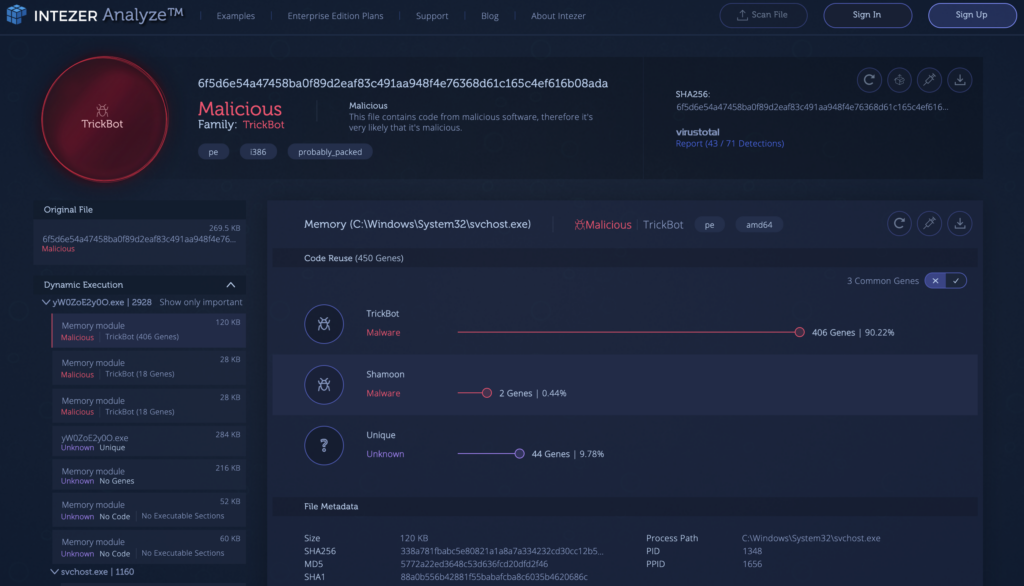Click the Sign In button
This screenshot has width=1024, height=586.
coord(867,15)
